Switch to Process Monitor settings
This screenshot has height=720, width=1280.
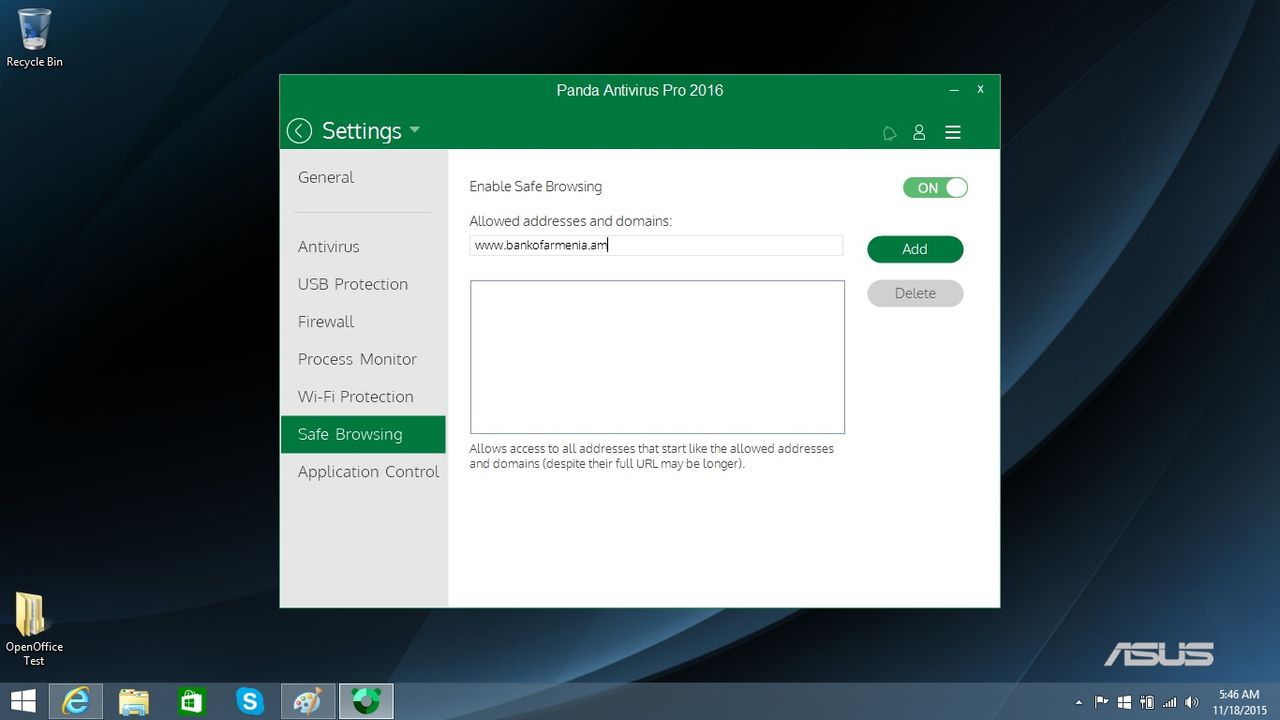point(357,359)
